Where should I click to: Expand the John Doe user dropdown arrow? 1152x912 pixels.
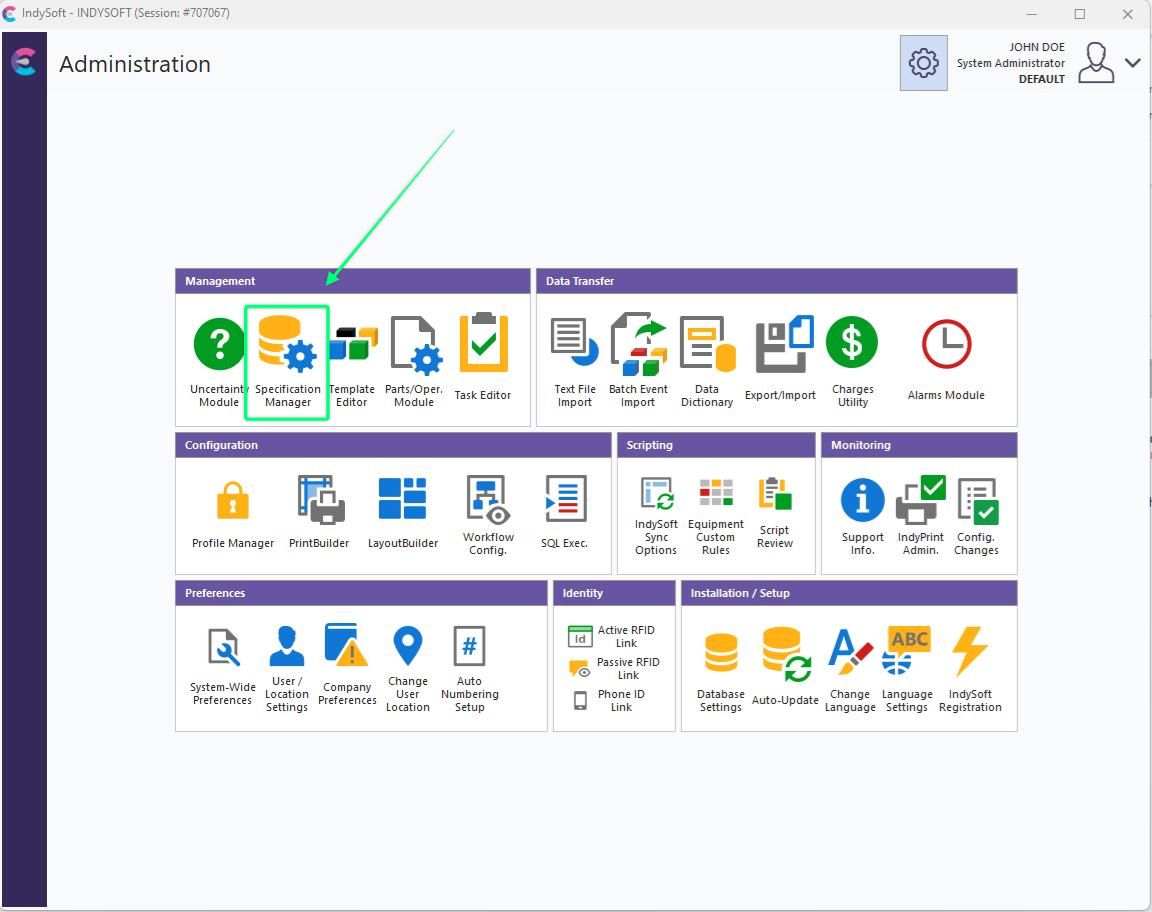click(1132, 63)
